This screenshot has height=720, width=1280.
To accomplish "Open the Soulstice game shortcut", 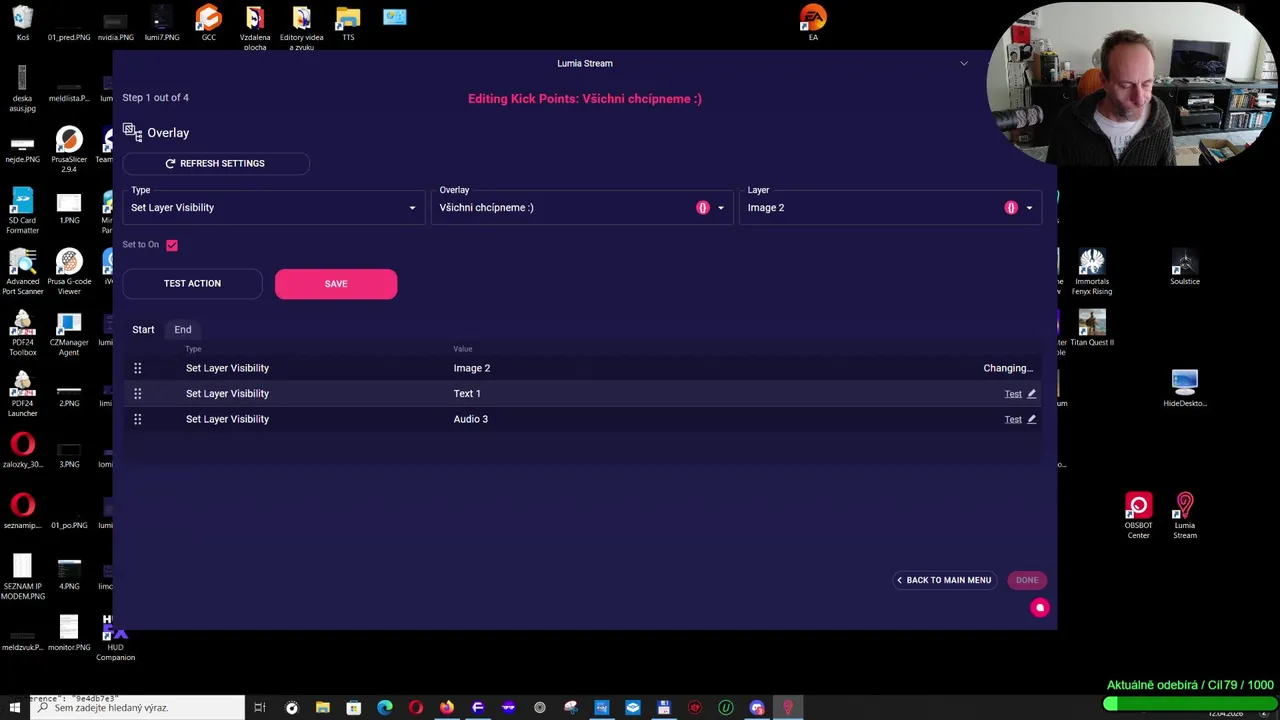I will [x=1185, y=267].
